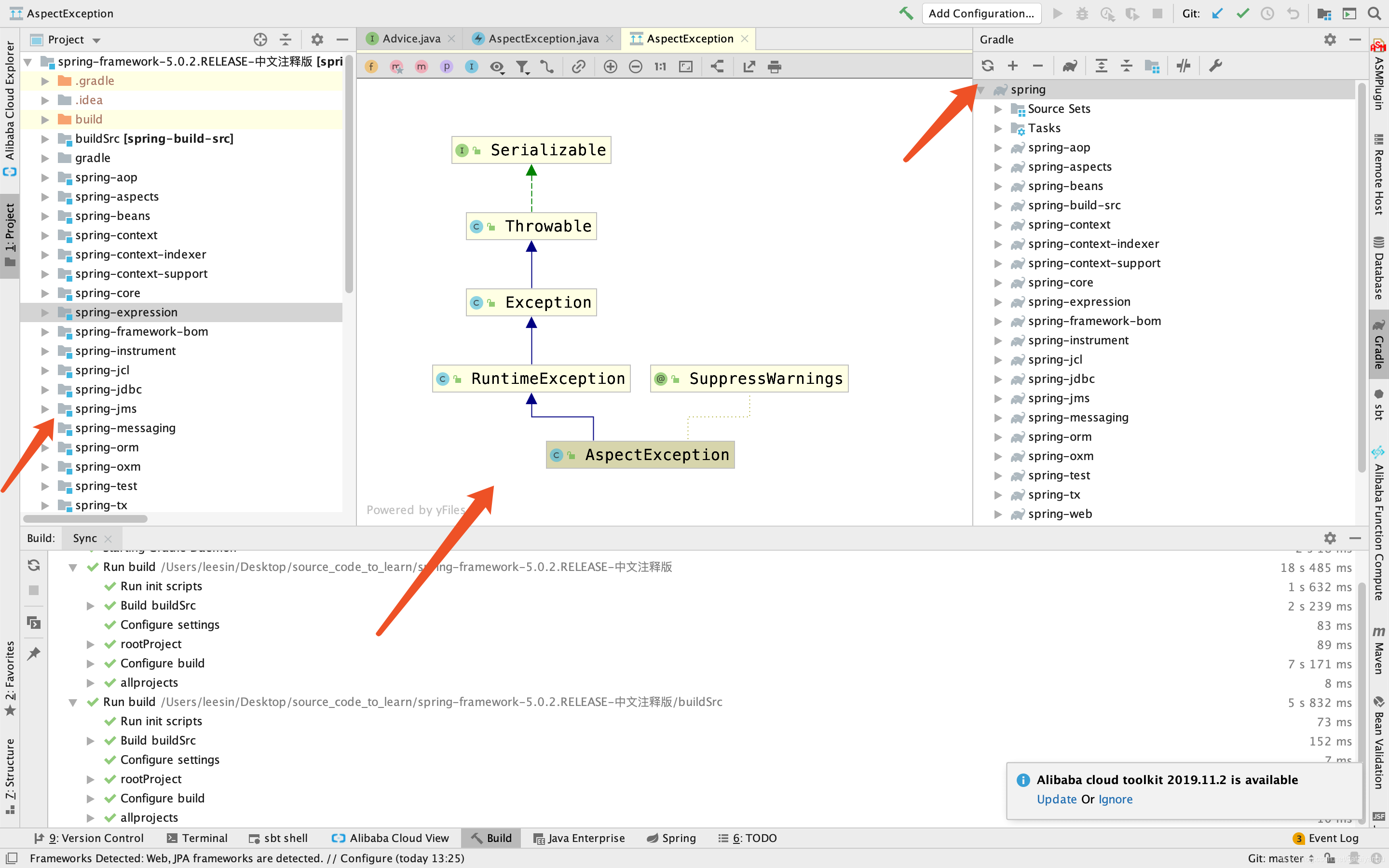This screenshot has height=868, width=1389.
Task: Select the AspectException node in diagram
Action: [640, 455]
